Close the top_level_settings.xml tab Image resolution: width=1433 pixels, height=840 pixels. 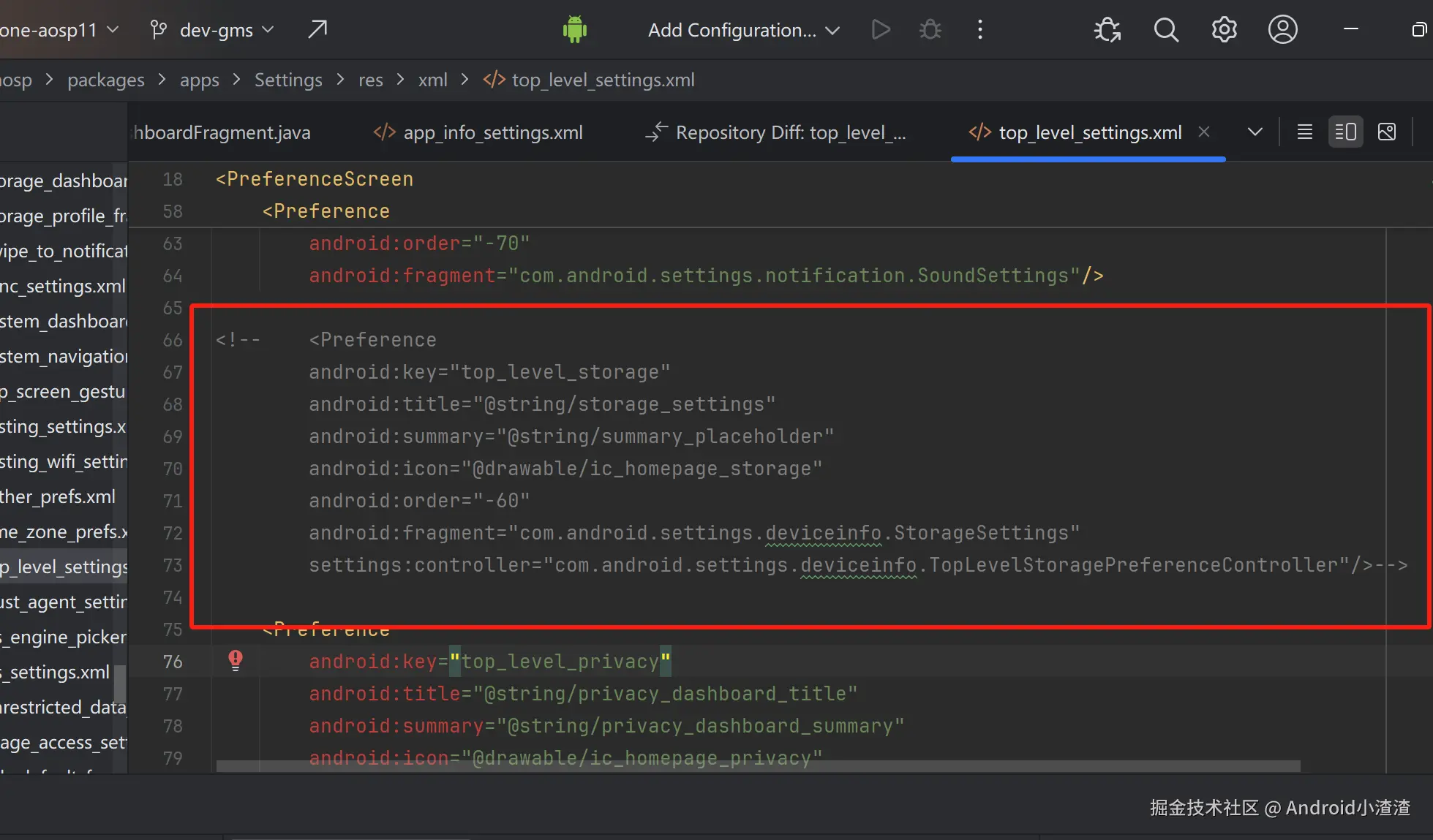point(1204,132)
